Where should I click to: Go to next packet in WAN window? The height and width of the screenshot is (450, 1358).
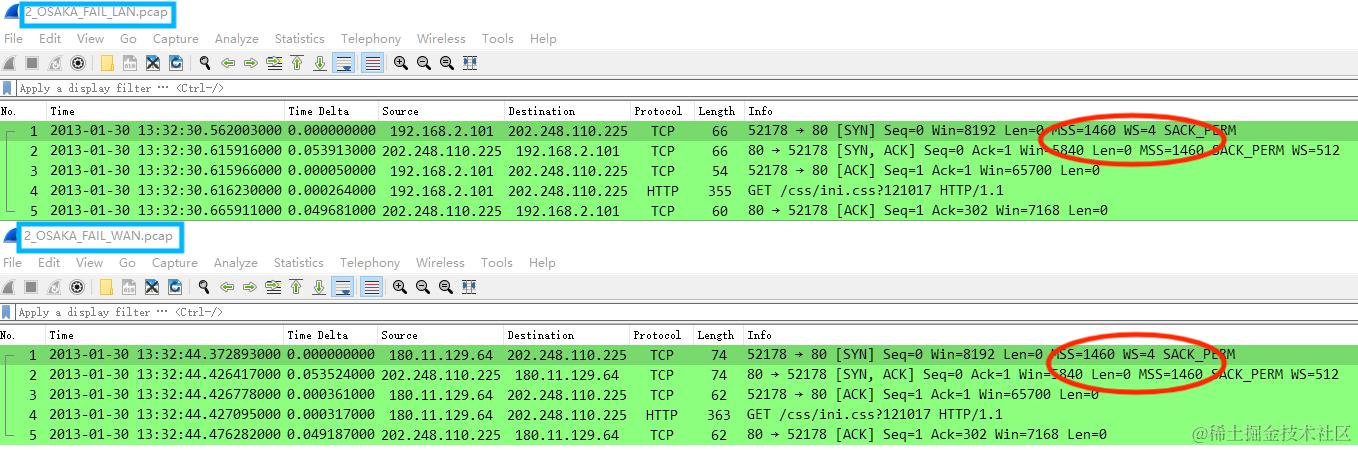point(251,287)
